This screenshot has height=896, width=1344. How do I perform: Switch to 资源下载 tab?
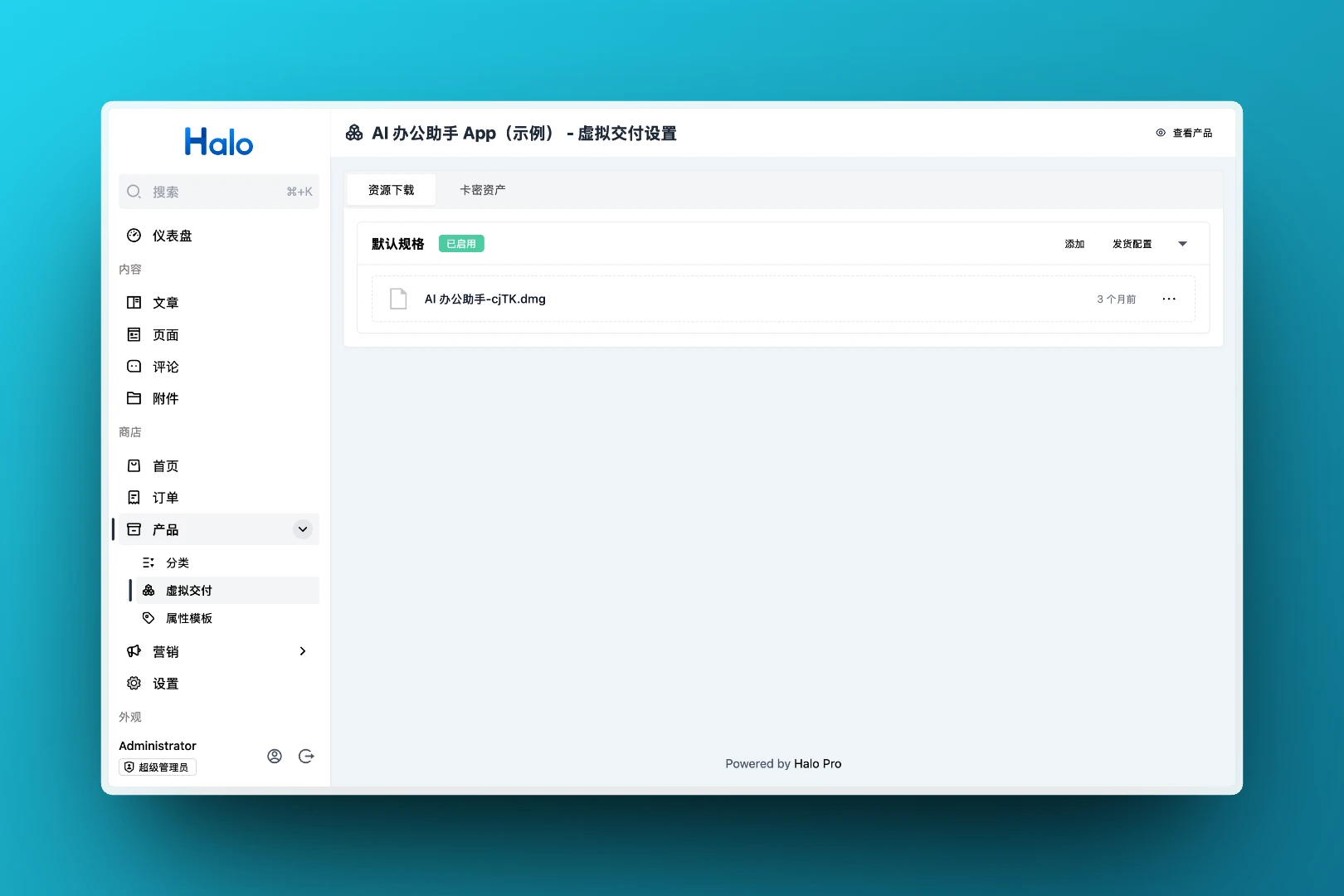(x=391, y=190)
